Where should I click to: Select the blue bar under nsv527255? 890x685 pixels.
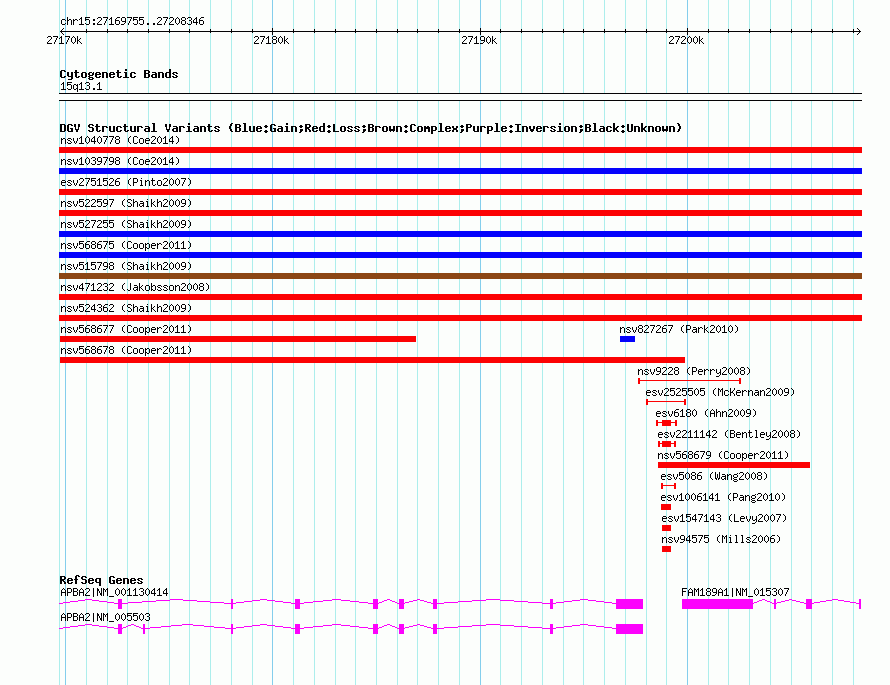click(460, 234)
